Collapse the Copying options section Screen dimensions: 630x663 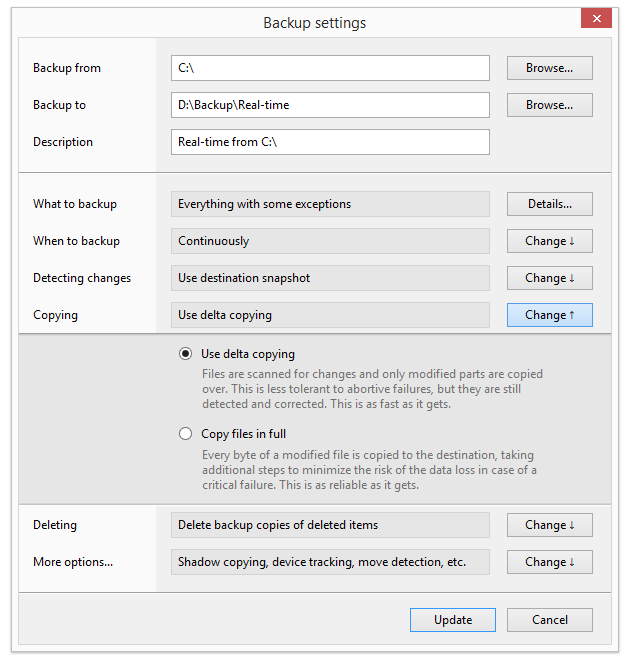click(549, 315)
